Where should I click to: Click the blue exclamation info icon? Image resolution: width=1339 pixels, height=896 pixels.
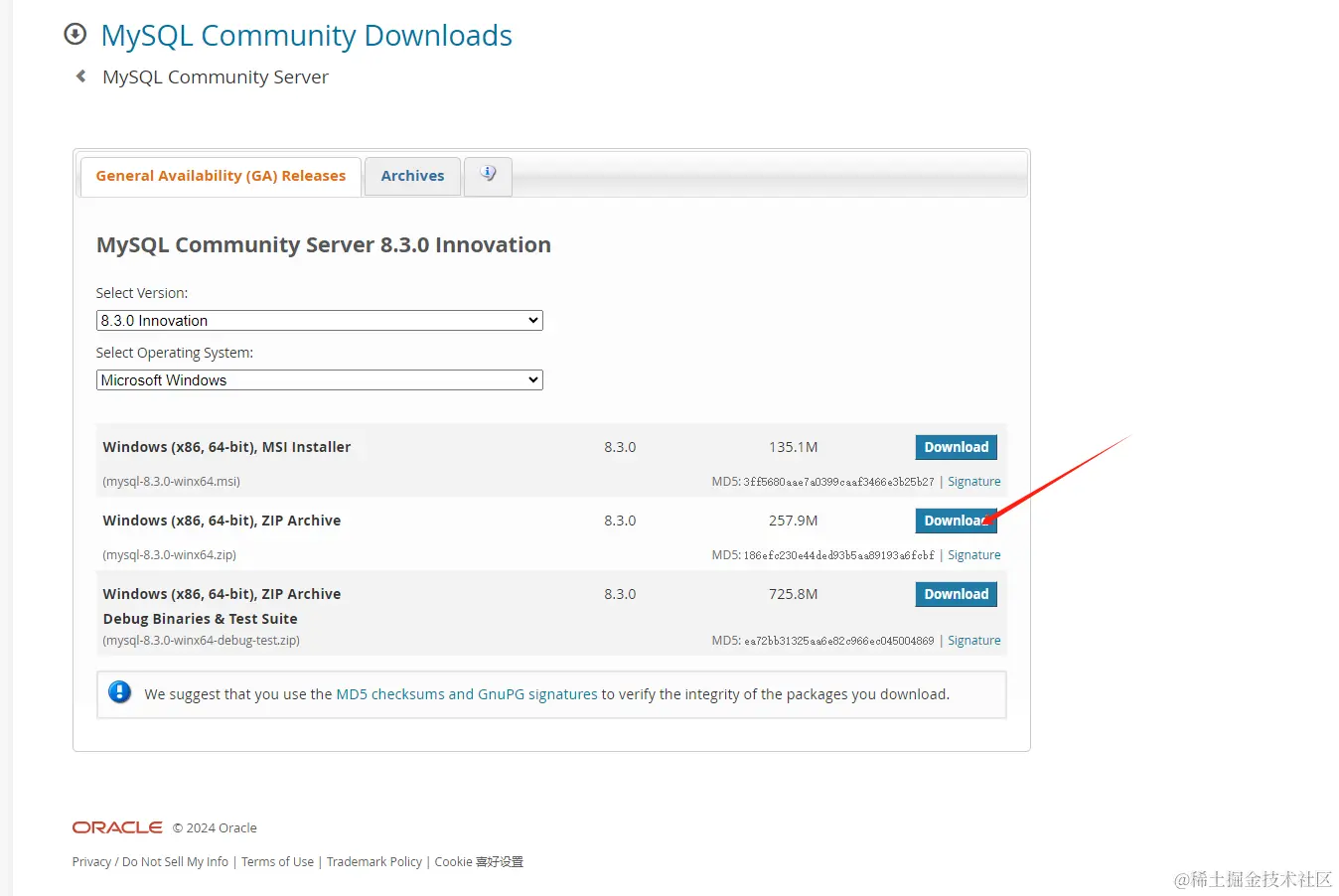pyautogui.click(x=120, y=692)
